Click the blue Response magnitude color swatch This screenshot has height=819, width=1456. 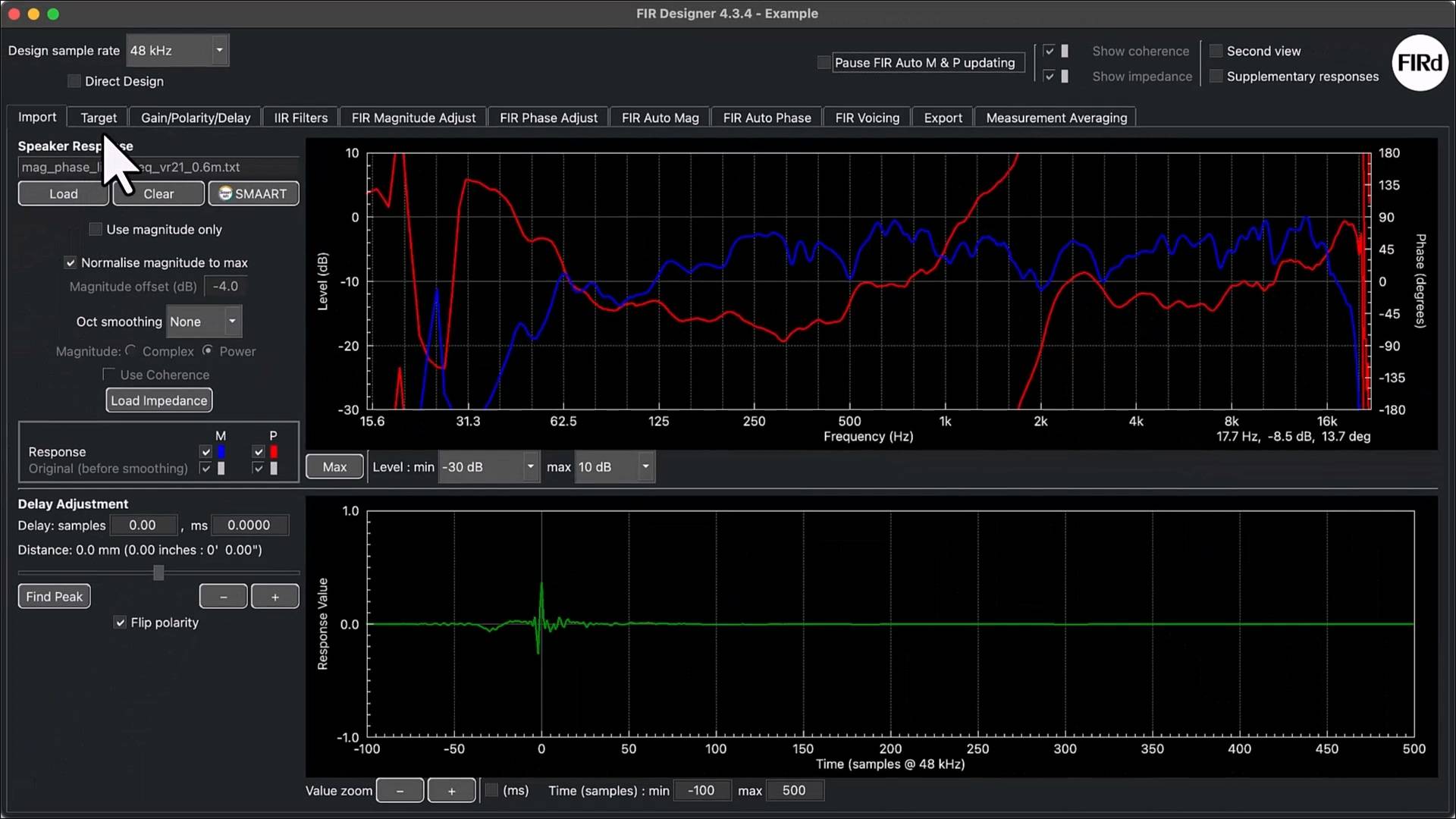pos(221,452)
